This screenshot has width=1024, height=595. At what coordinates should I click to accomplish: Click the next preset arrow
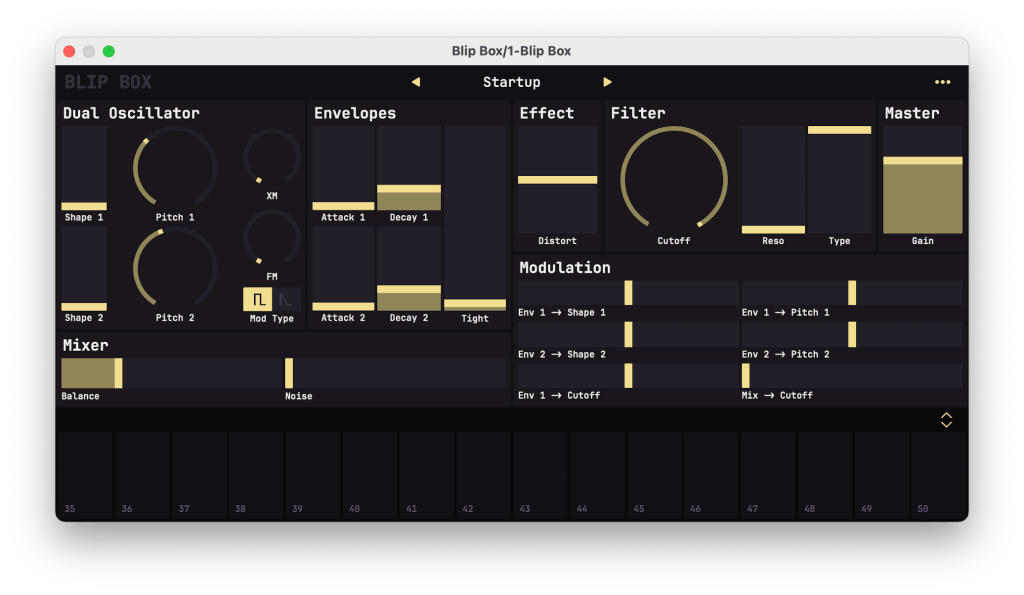coord(608,82)
